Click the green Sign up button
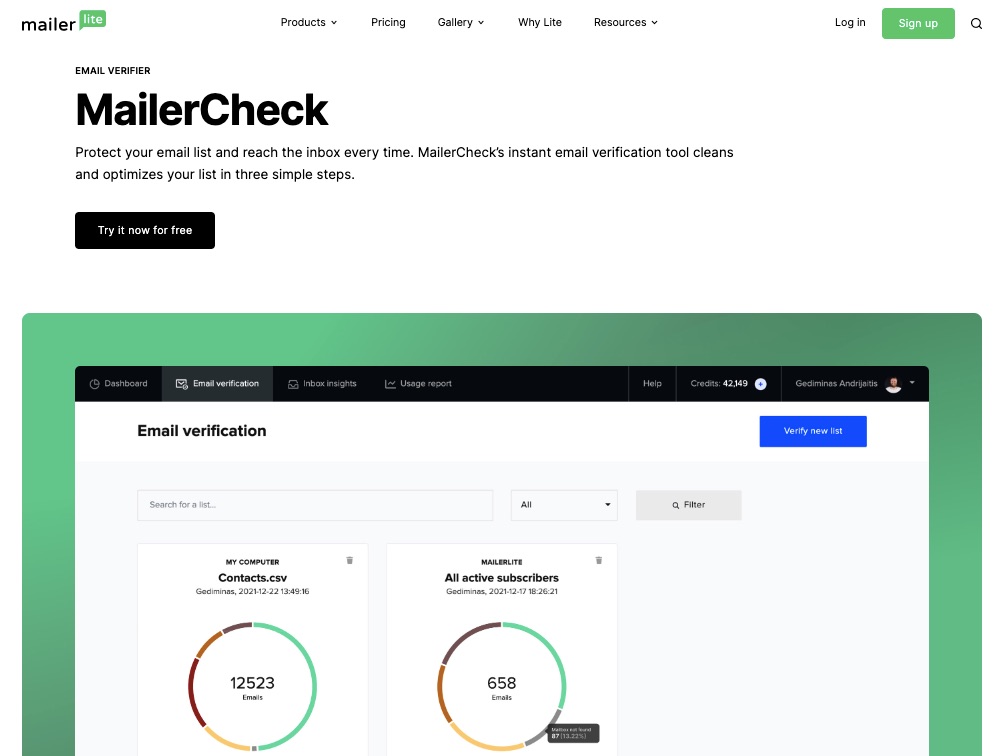 (918, 23)
